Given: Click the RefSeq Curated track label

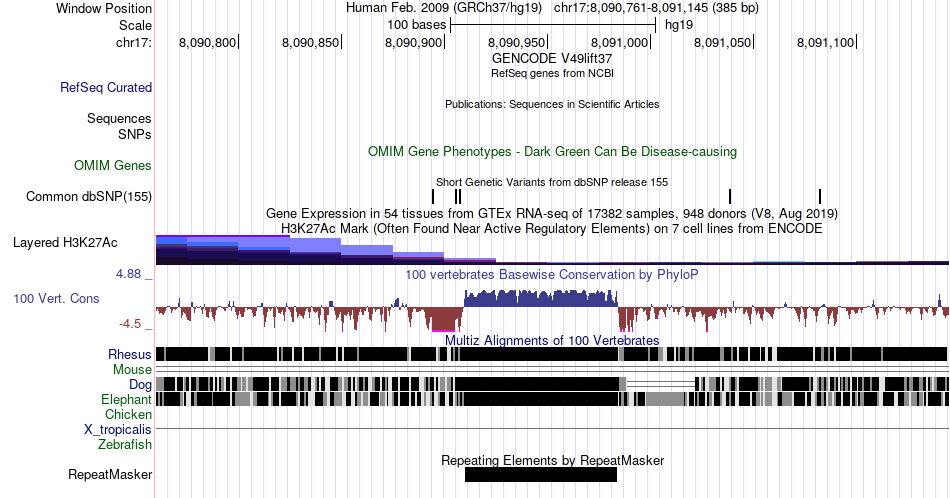Looking at the screenshot, I should (106, 87).
